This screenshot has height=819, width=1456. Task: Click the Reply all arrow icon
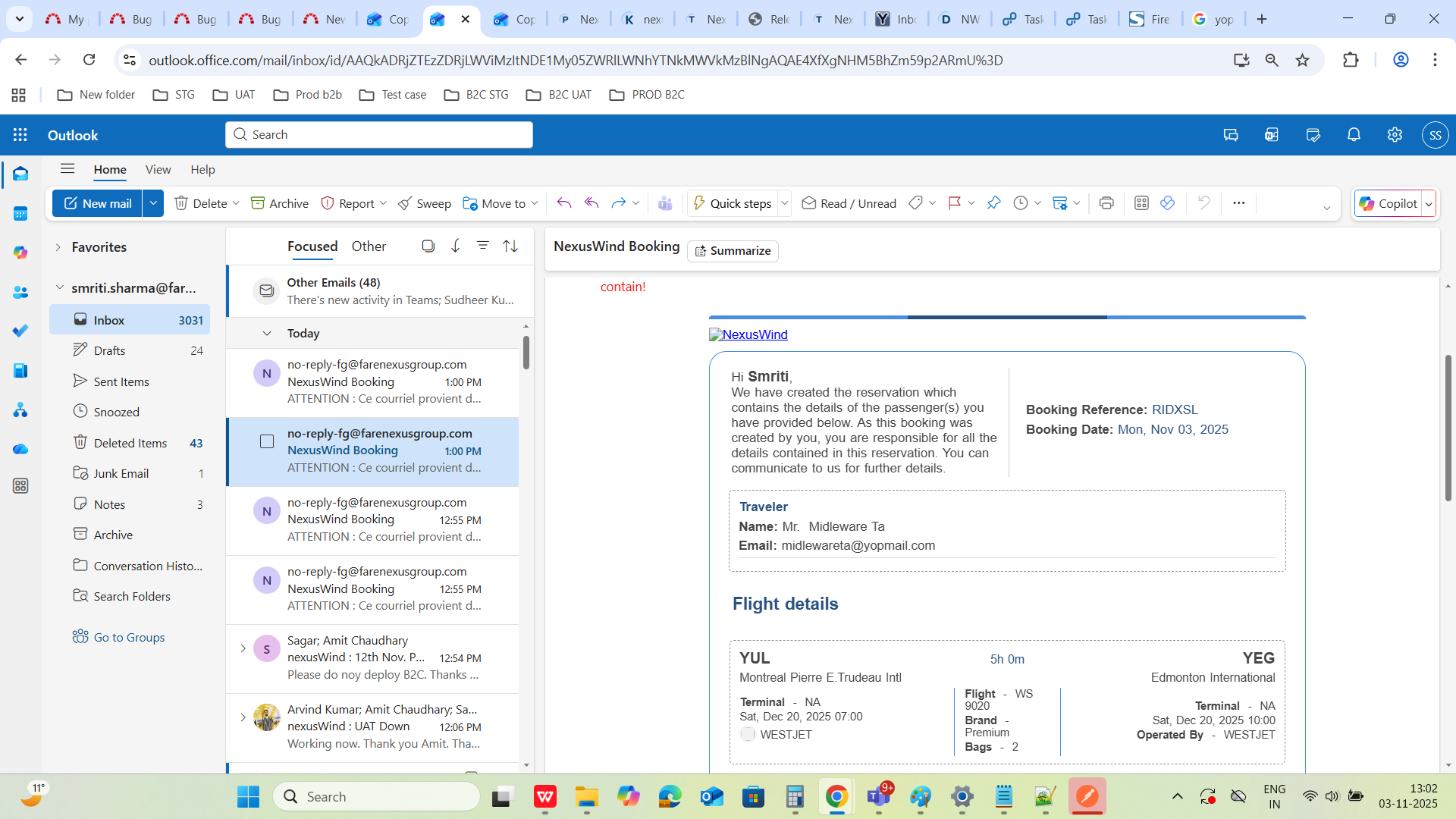pos(591,203)
